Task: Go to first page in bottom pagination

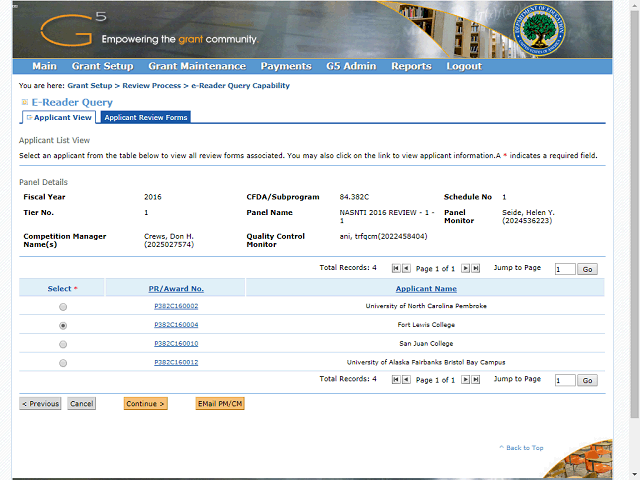Action: [x=396, y=380]
